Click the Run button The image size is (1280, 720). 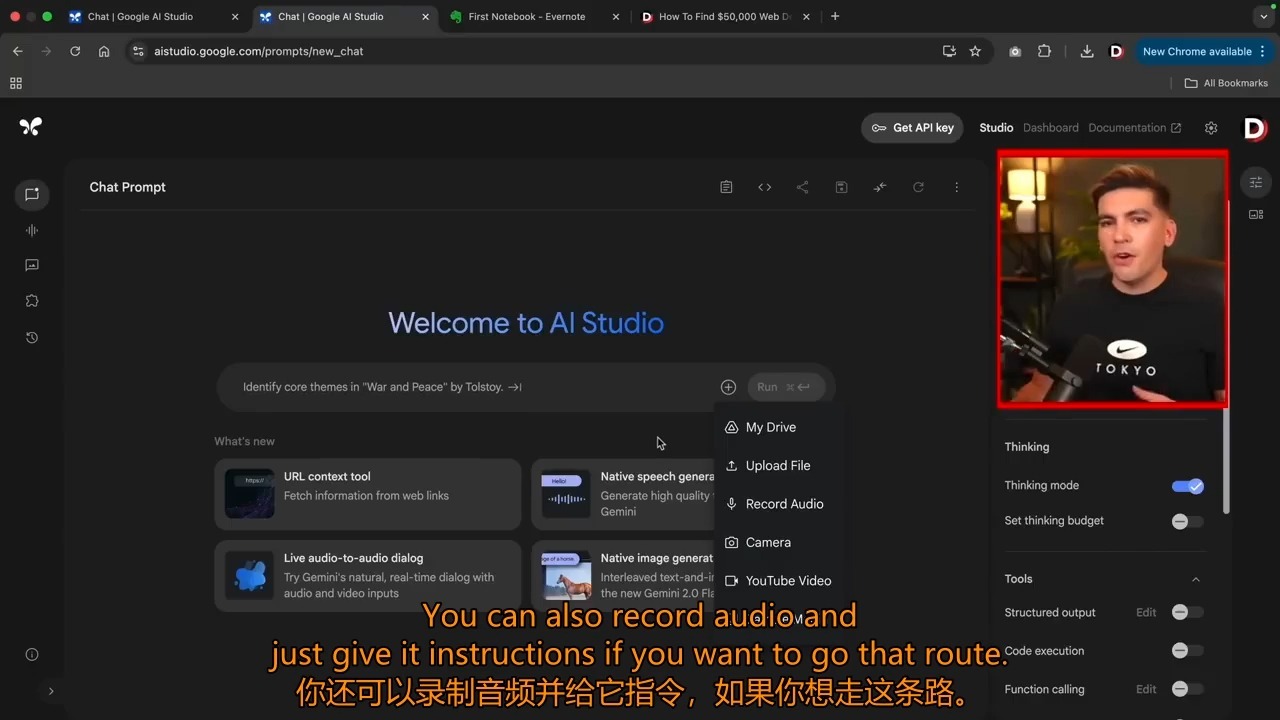784,387
